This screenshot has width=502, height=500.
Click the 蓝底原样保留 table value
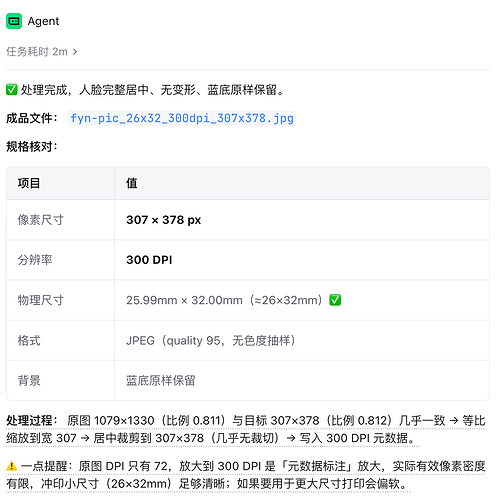point(161,380)
